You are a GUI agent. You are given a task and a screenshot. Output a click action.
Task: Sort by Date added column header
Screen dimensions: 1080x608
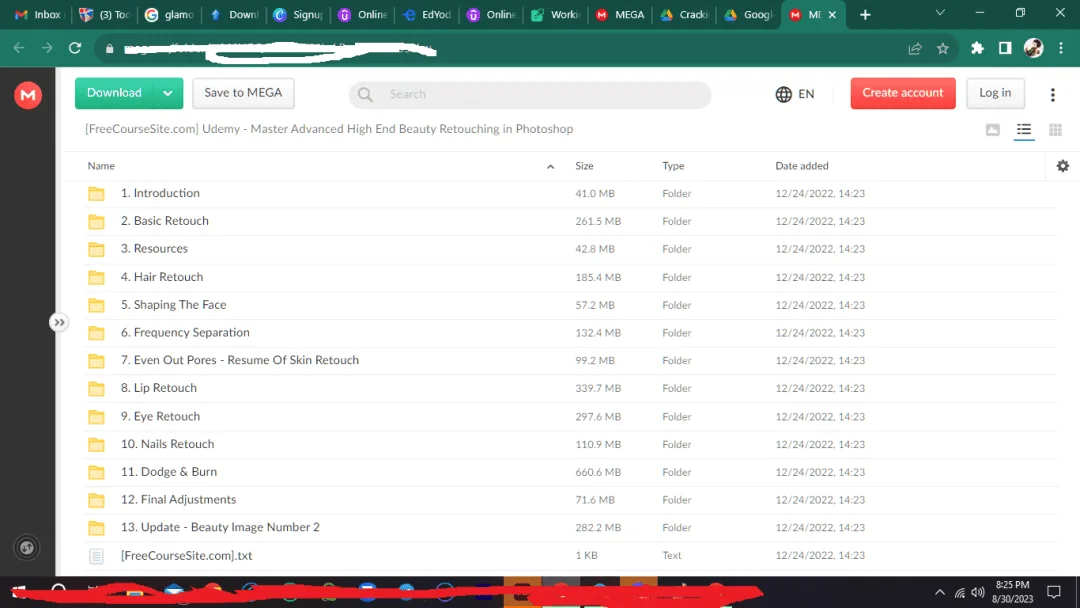tap(802, 166)
